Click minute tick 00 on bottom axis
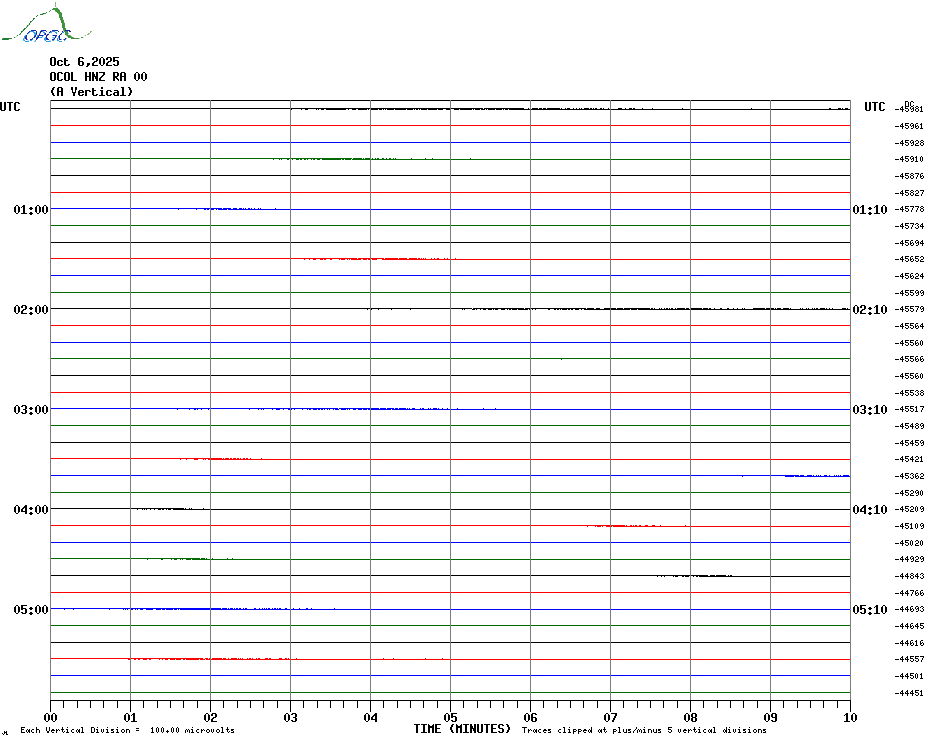 pos(51,717)
